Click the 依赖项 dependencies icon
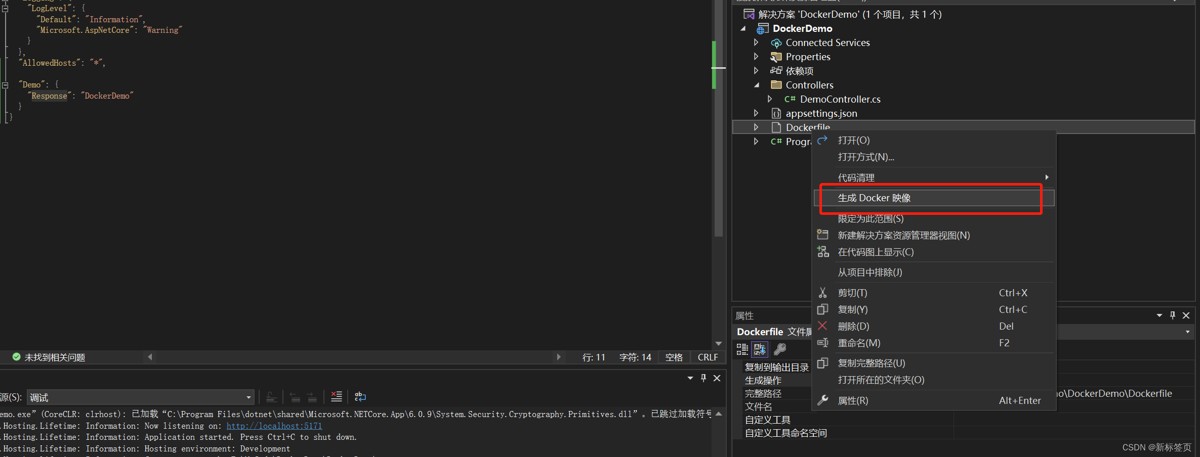The image size is (1200, 457). [x=776, y=71]
